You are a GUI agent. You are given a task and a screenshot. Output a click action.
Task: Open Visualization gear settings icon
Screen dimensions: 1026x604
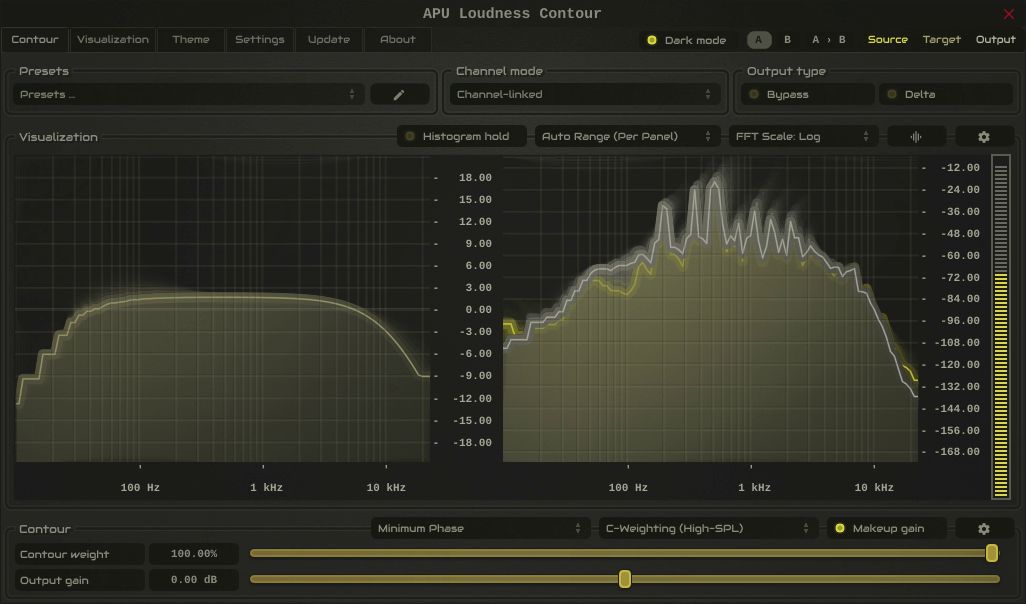tap(983, 137)
